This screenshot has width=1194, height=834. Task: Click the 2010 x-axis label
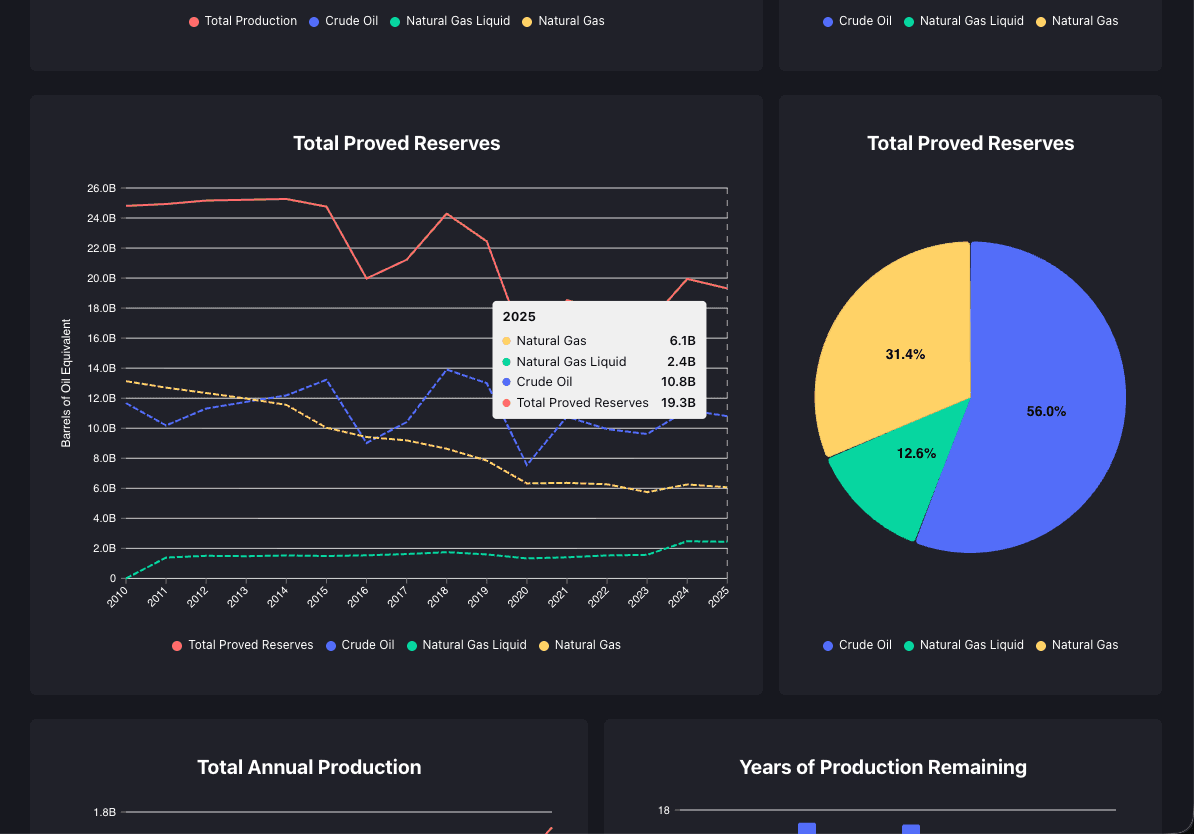pyautogui.click(x=117, y=597)
